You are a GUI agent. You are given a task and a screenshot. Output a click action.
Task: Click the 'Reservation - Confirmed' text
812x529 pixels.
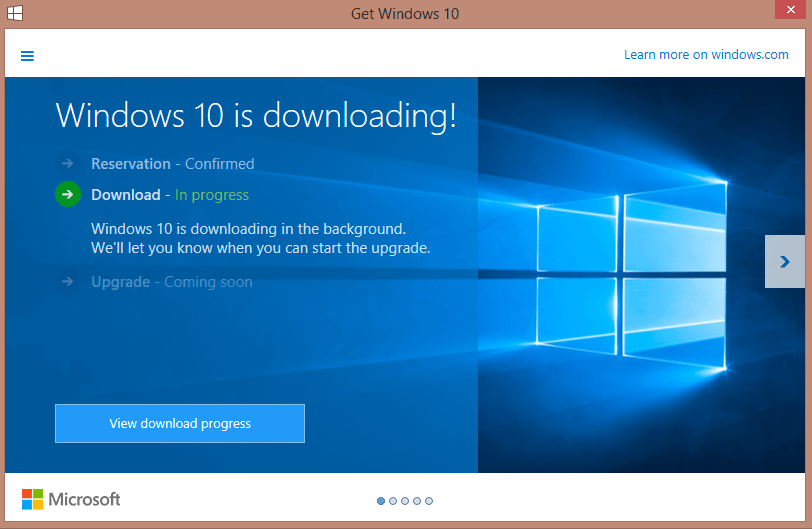[x=172, y=164]
